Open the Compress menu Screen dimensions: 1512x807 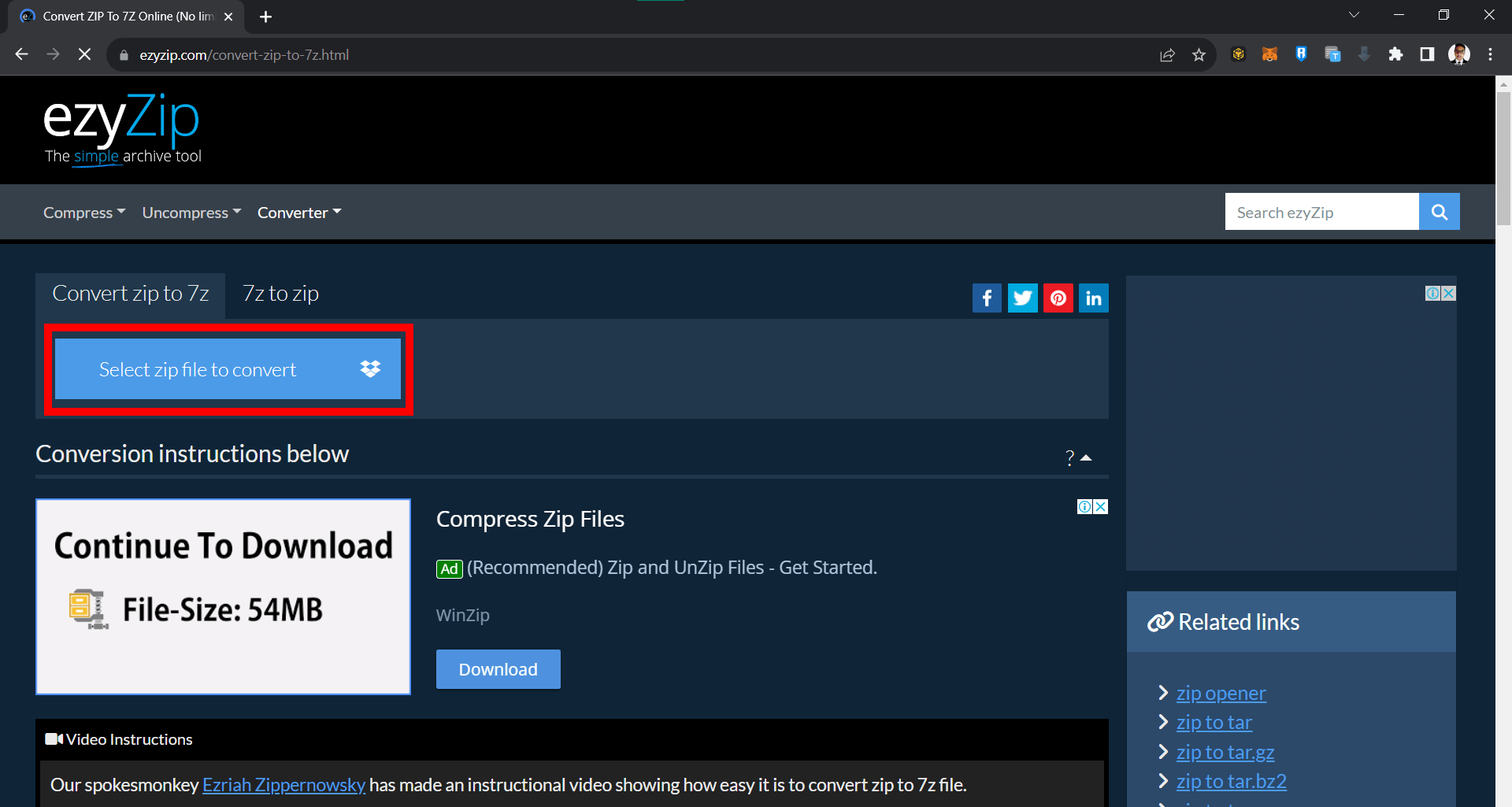(x=83, y=212)
